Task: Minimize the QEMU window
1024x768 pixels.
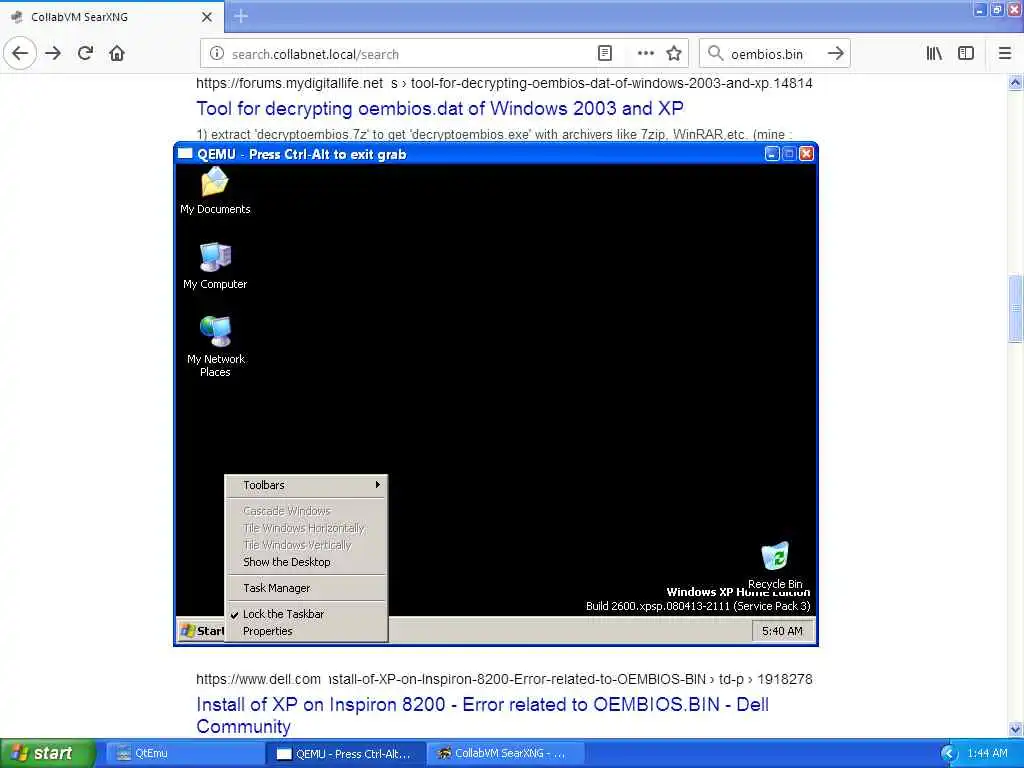Action: pyautogui.click(x=772, y=154)
